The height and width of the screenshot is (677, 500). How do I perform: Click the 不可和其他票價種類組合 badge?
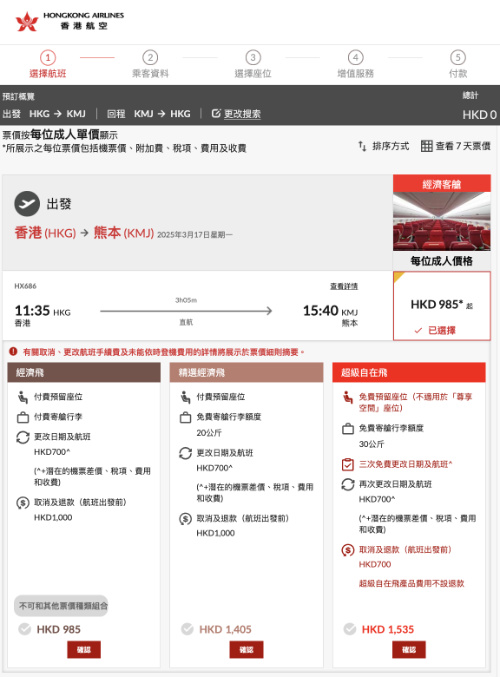[x=61, y=606]
